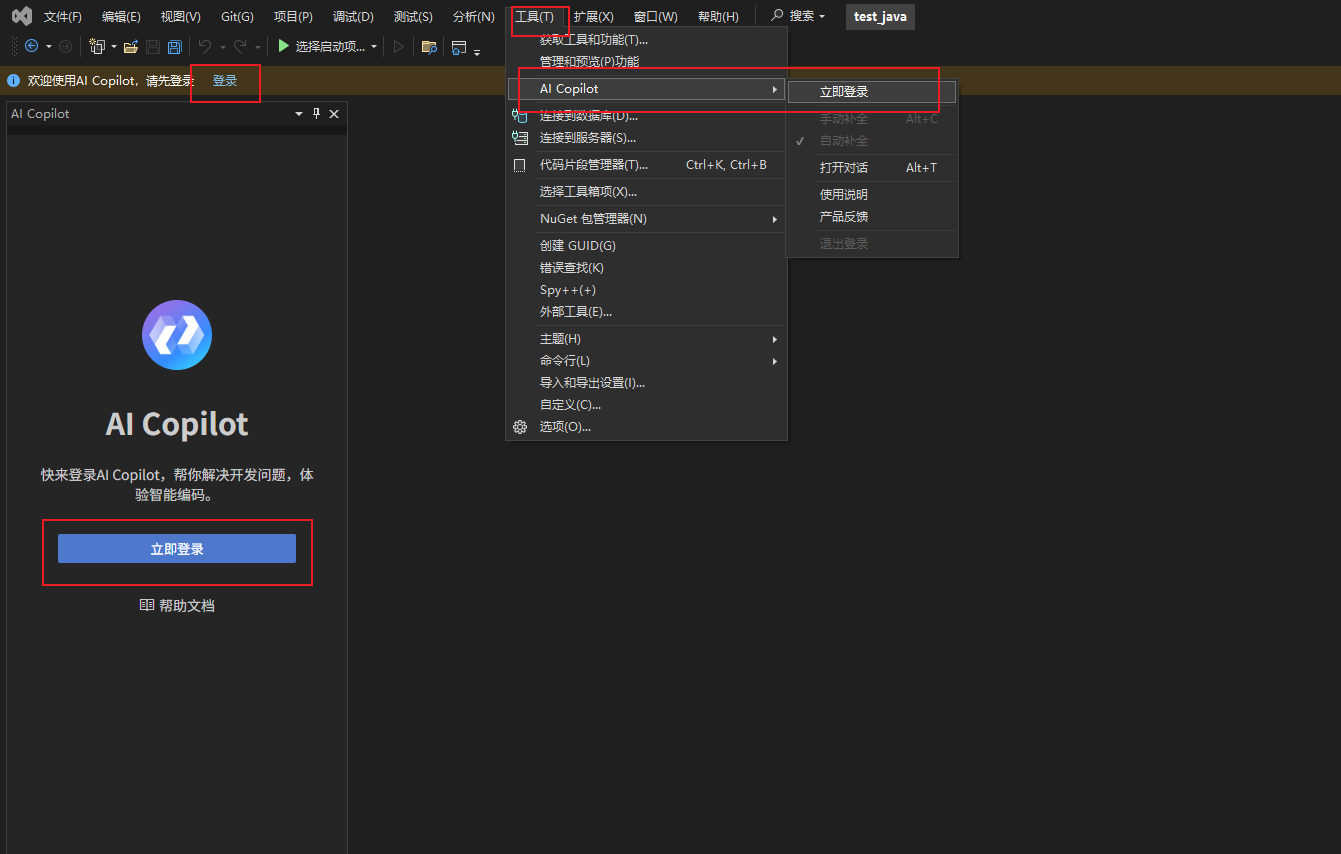Open the dropdown arrow beside 选择启动项

[x=374, y=47]
